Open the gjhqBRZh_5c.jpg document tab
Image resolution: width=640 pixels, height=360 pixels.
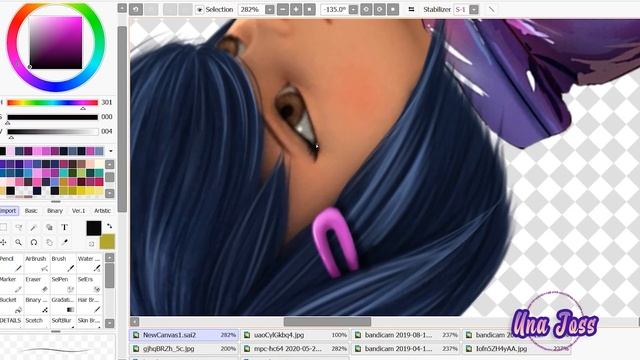(x=184, y=349)
